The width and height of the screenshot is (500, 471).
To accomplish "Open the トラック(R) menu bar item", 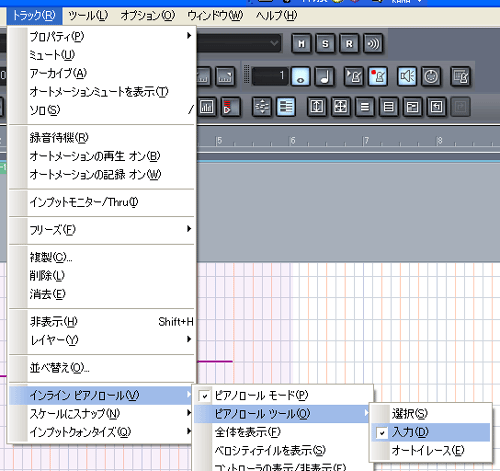I will (34, 15).
